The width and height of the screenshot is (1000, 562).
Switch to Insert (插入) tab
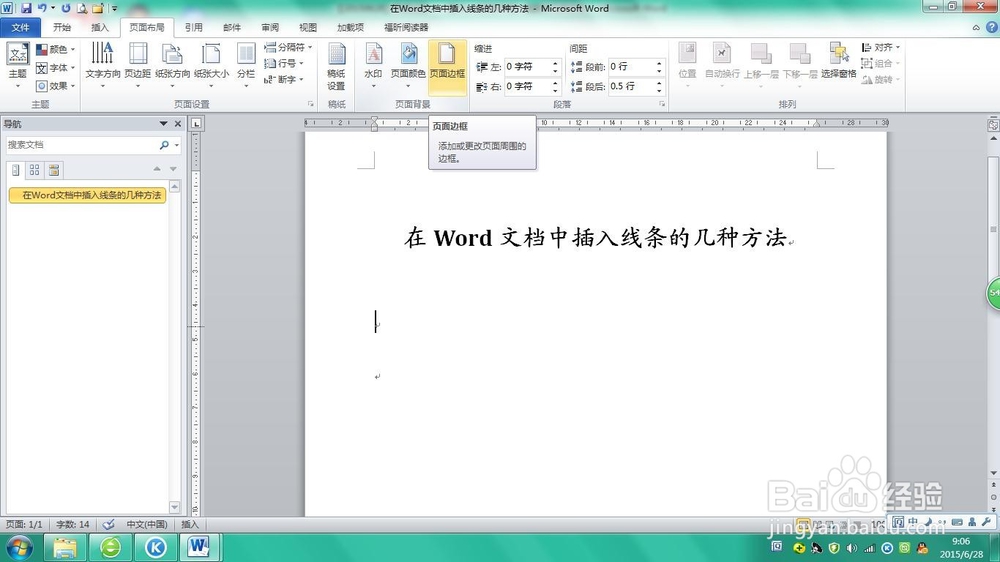(x=99, y=27)
